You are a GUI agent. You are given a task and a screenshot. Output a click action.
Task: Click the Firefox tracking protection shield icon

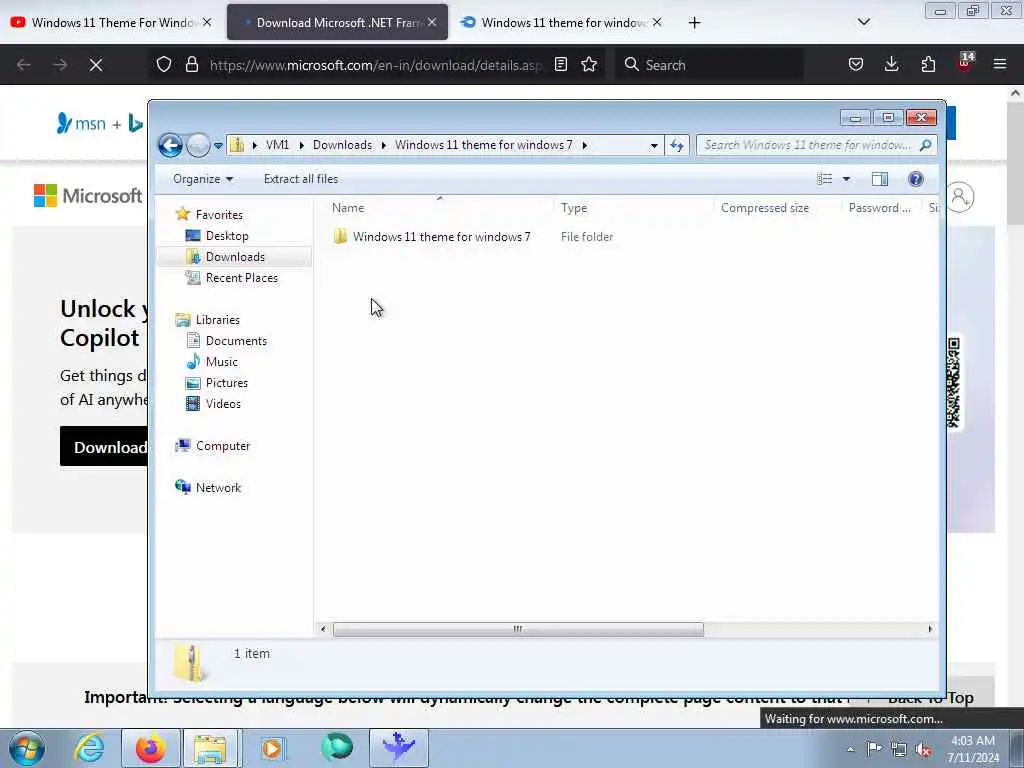tap(164, 64)
